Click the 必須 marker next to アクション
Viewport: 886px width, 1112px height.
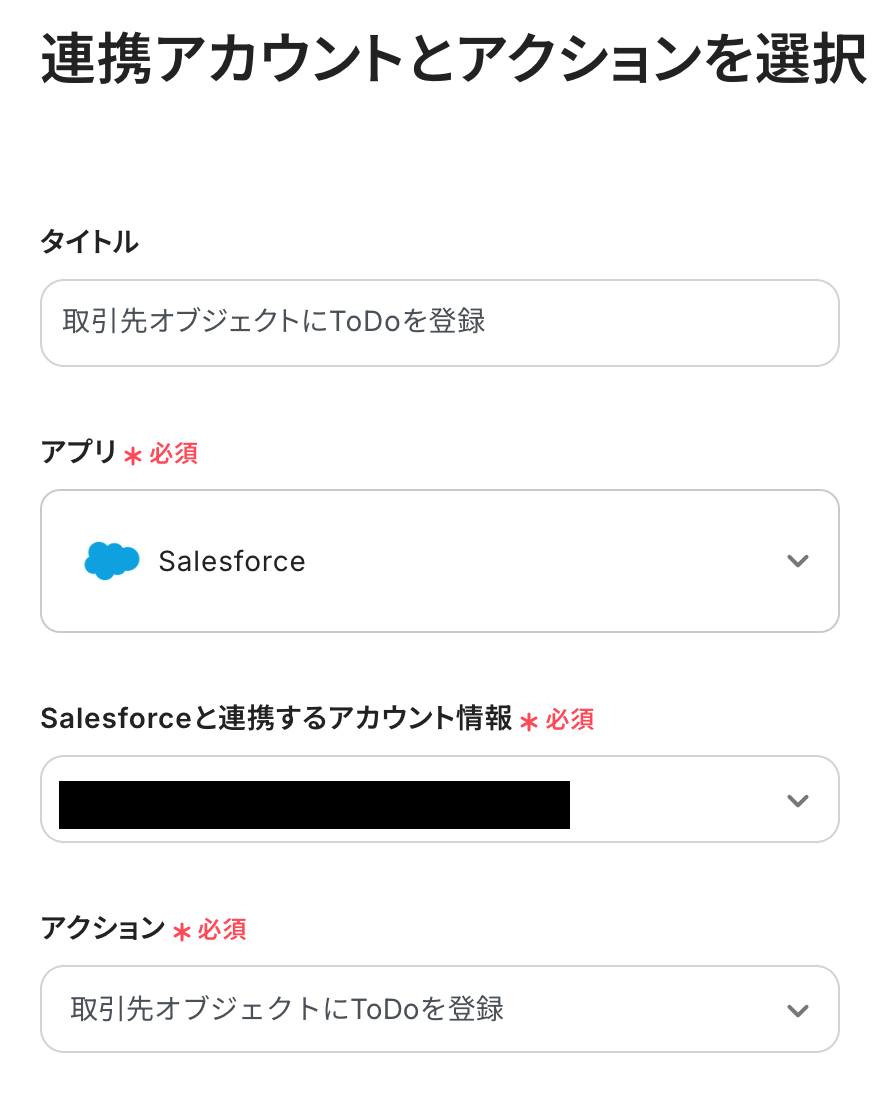pyautogui.click(x=222, y=929)
